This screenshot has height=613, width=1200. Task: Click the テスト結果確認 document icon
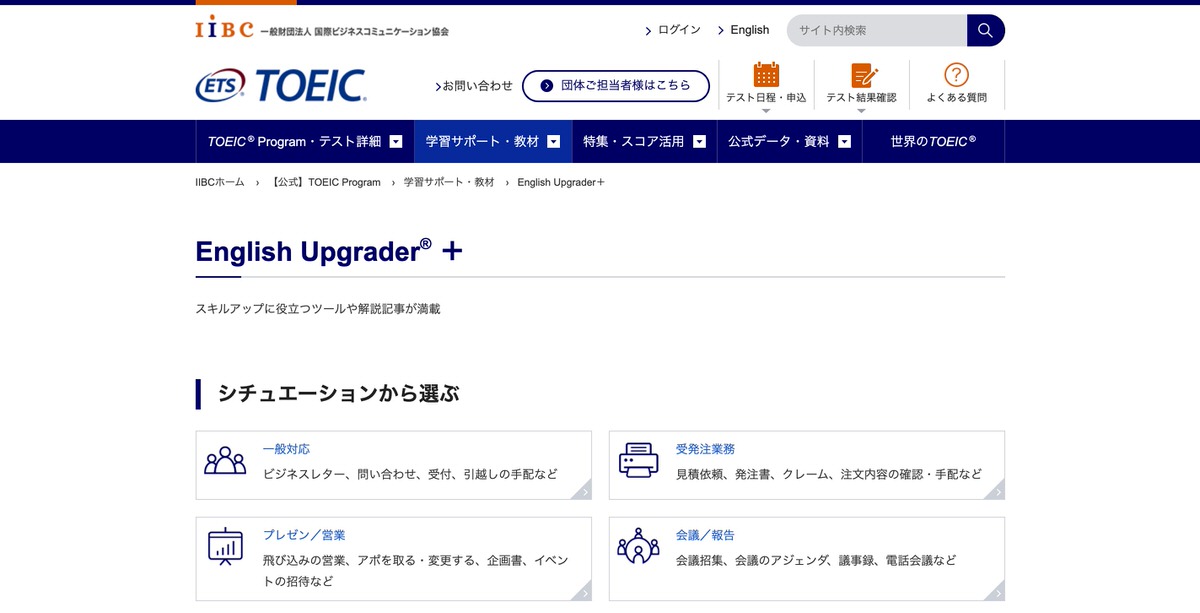pyautogui.click(x=862, y=73)
